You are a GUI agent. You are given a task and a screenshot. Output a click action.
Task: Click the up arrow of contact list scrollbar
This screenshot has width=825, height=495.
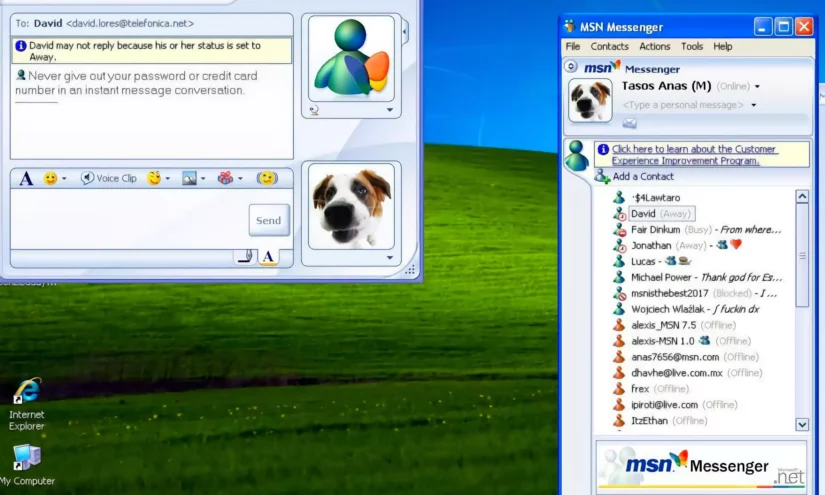pos(802,196)
